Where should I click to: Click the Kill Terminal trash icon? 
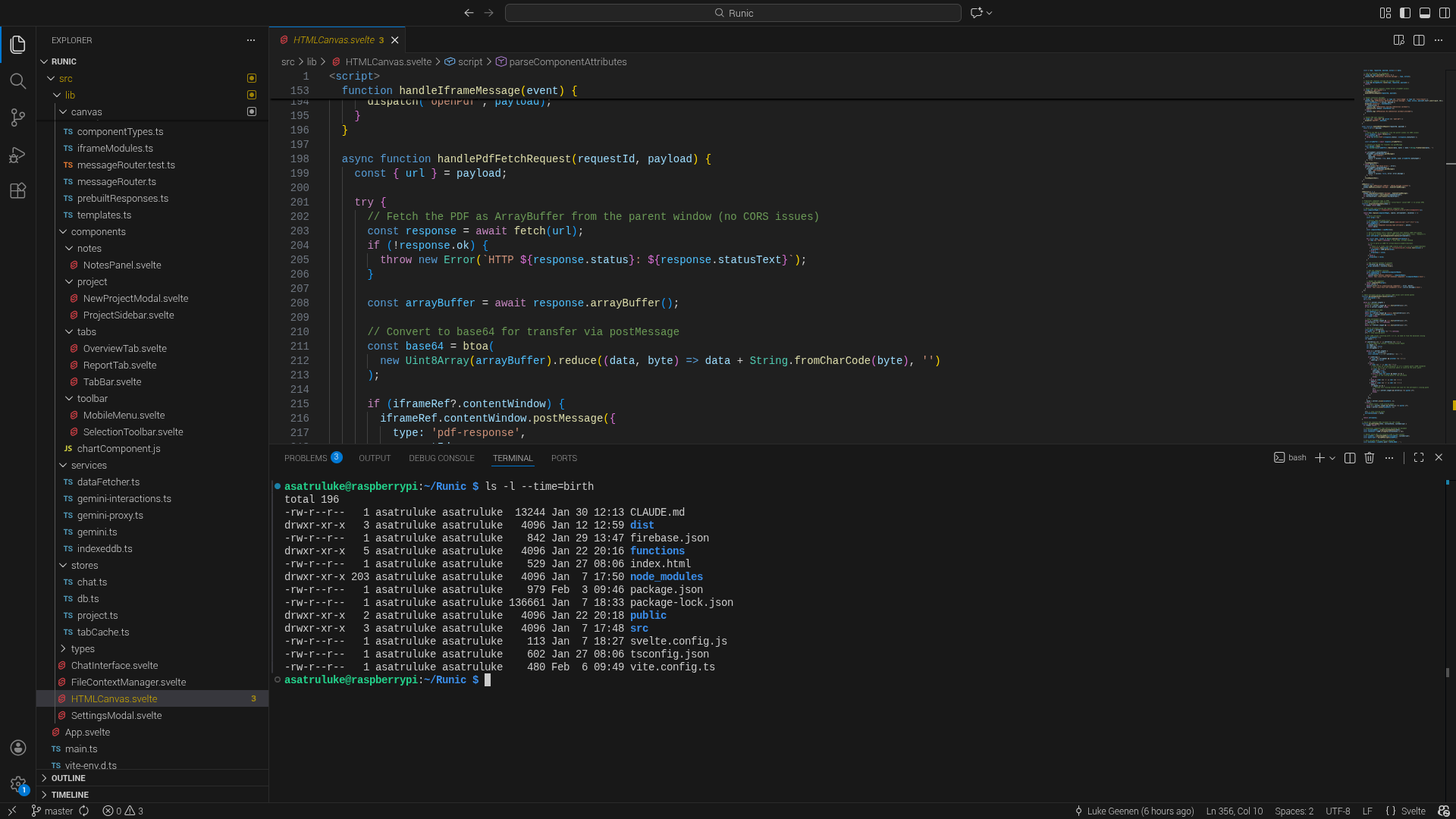1369,458
